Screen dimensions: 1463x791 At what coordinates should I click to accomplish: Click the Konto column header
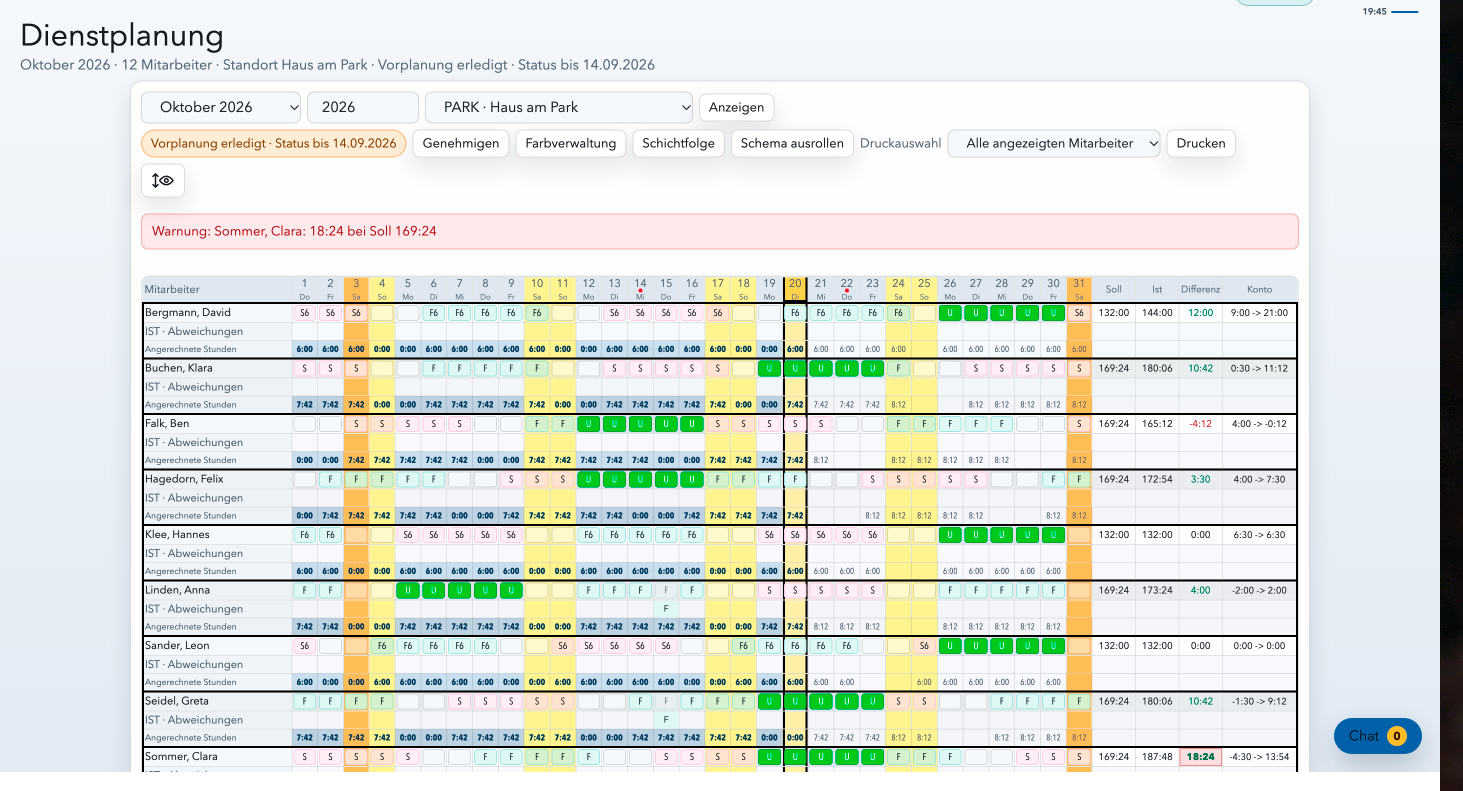tap(1260, 289)
